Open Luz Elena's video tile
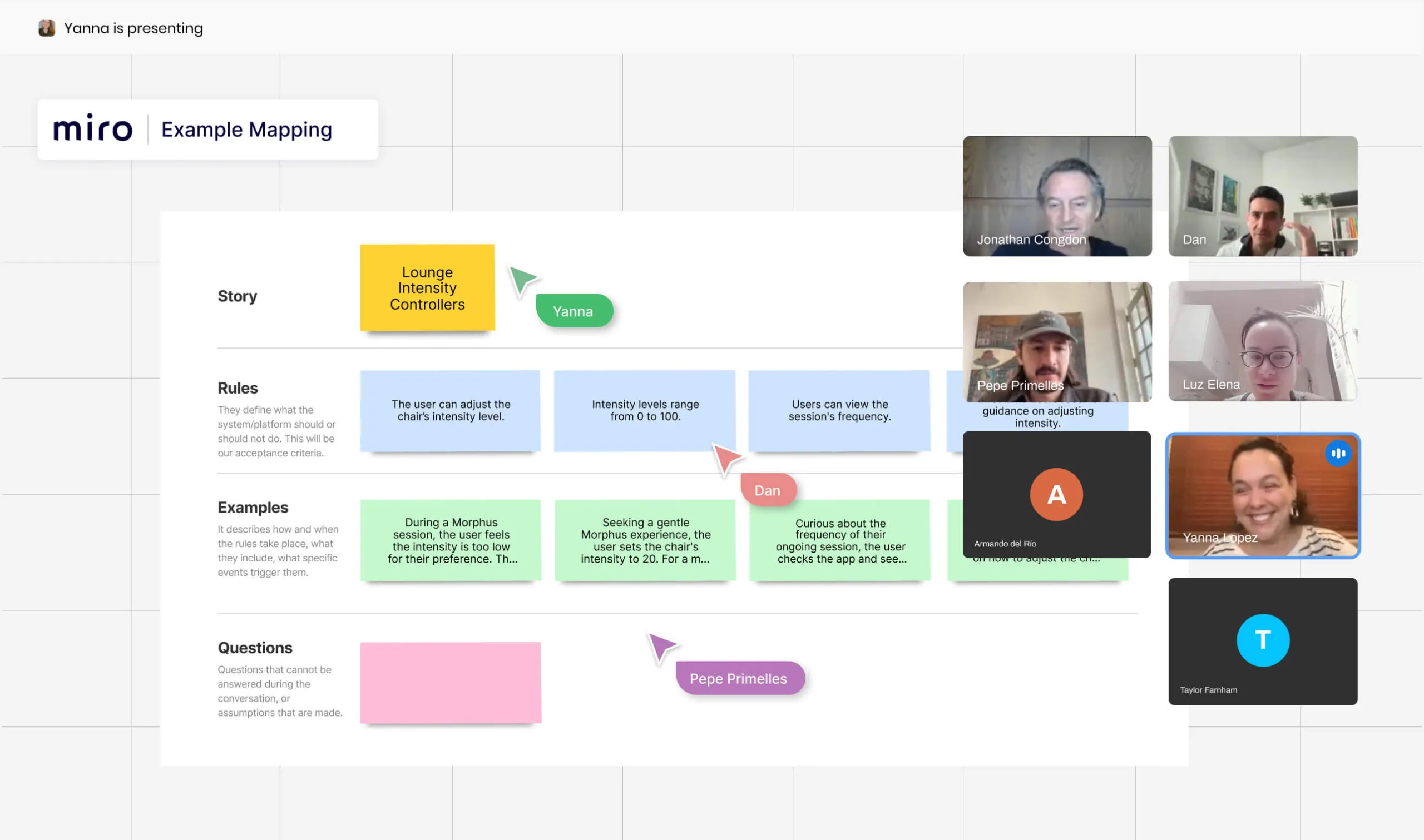This screenshot has height=840, width=1424. pos(1263,341)
